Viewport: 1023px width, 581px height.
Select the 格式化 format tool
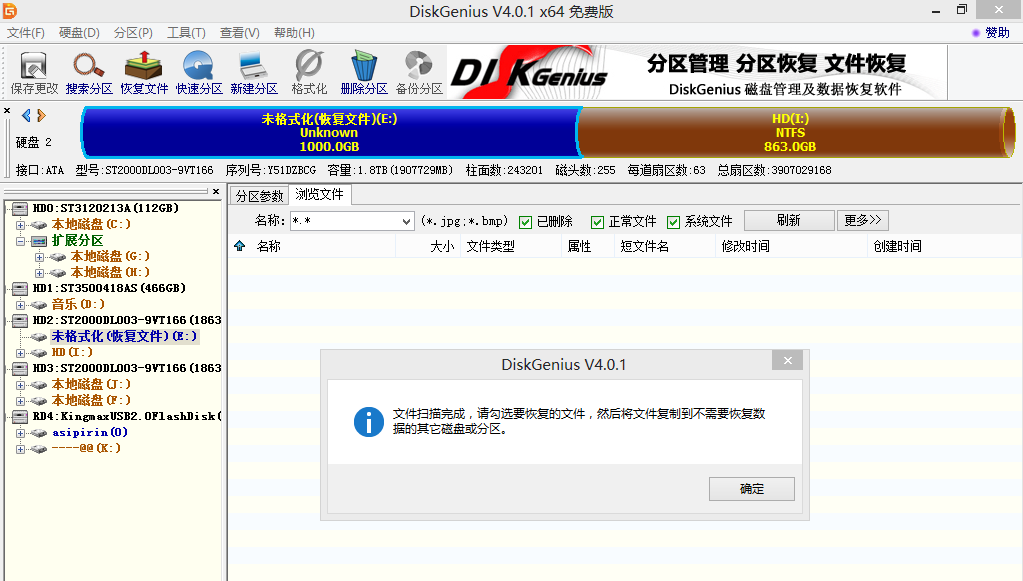pos(309,72)
